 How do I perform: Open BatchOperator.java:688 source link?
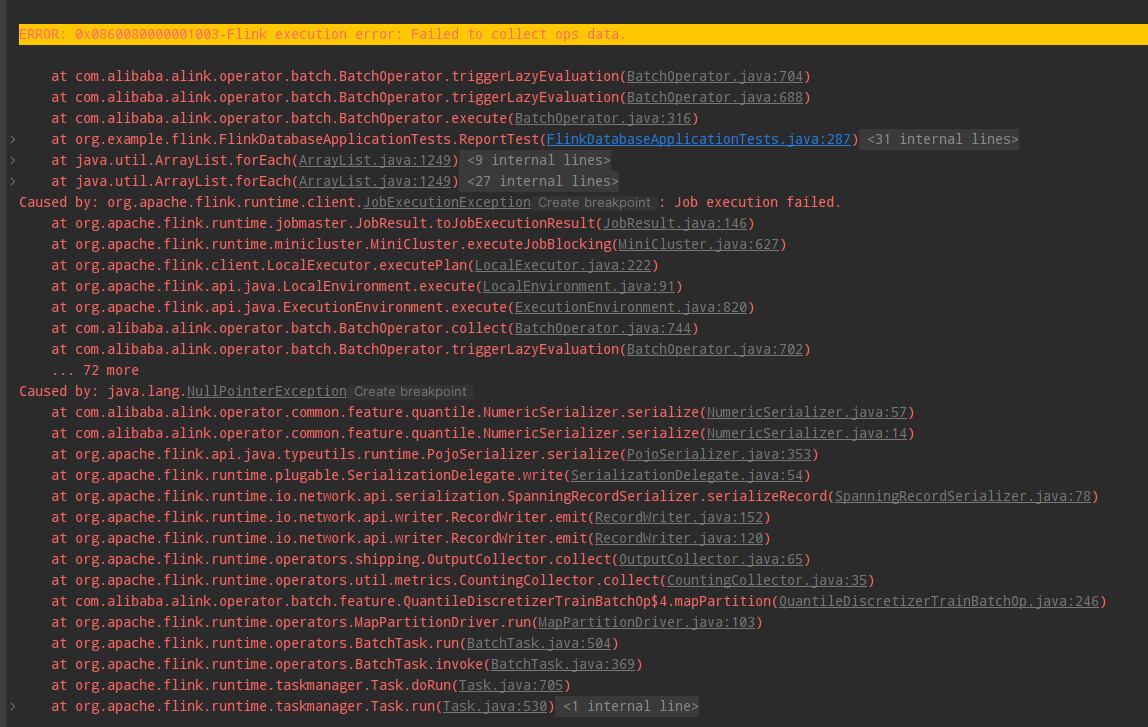[x=715, y=97]
